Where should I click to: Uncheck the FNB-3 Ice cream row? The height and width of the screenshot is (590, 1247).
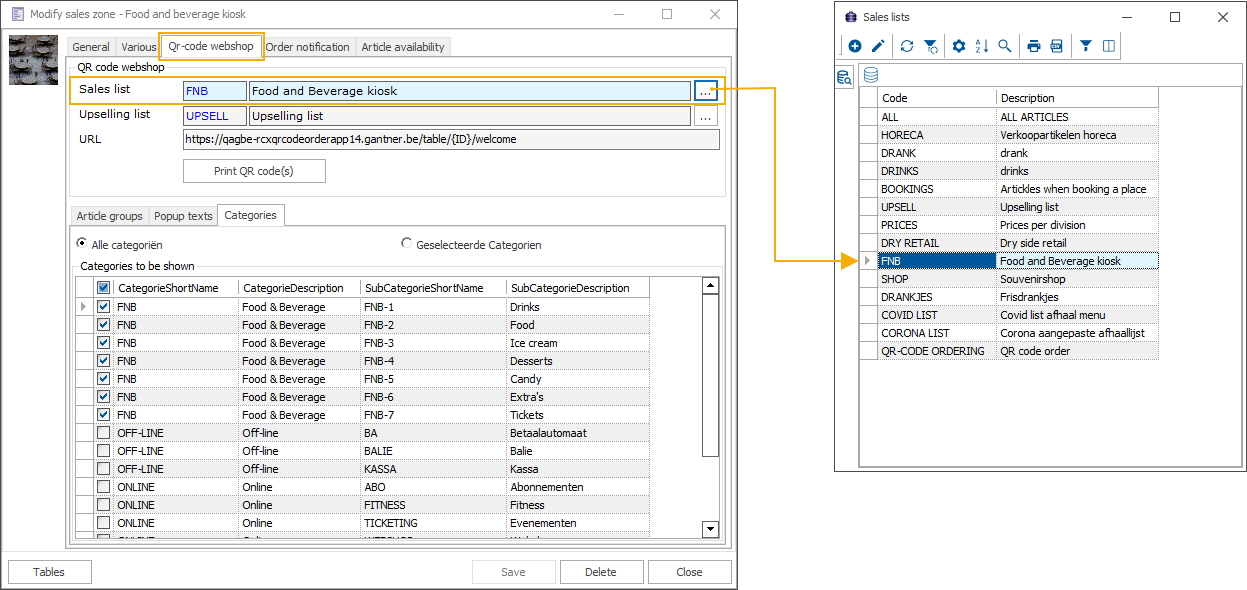104,343
